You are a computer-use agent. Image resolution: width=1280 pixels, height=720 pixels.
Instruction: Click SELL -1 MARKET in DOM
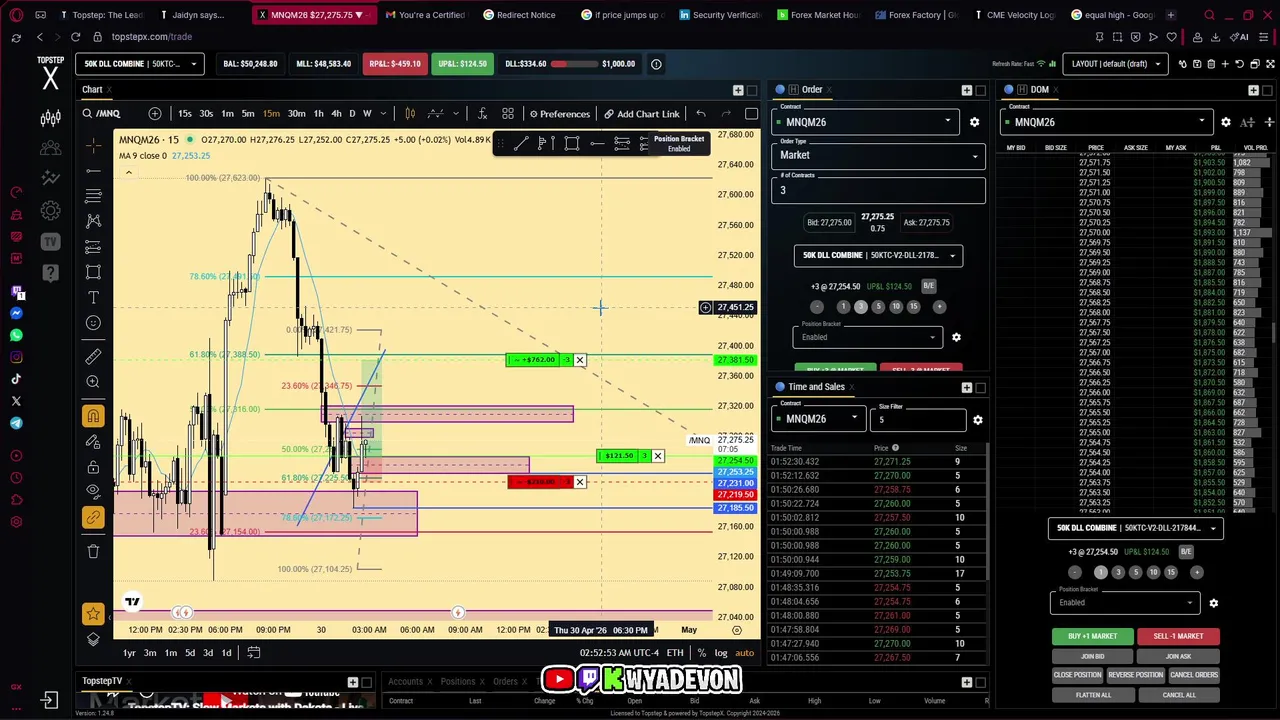[x=1178, y=636]
